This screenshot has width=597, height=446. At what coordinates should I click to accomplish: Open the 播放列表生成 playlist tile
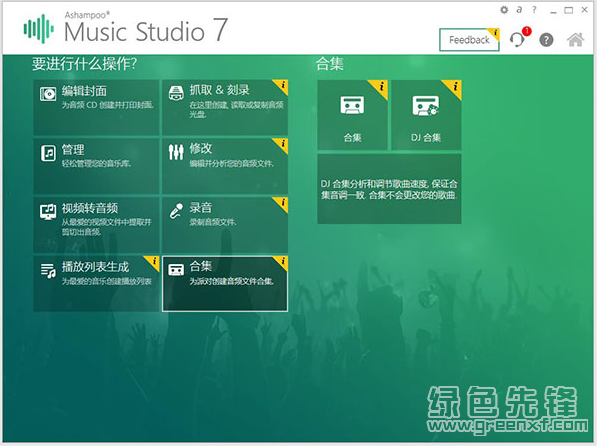[96, 284]
